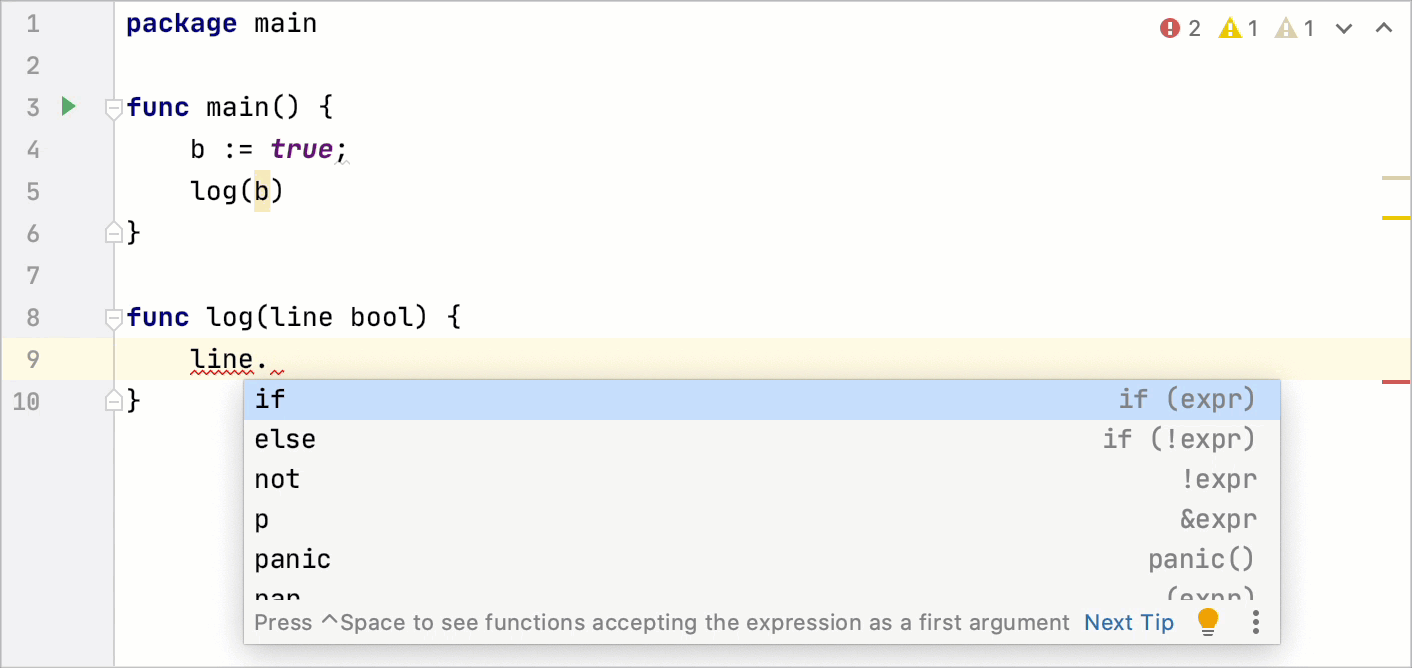This screenshot has width=1412, height=668.
Task: Select the "not" completion entry
Action: point(400,478)
